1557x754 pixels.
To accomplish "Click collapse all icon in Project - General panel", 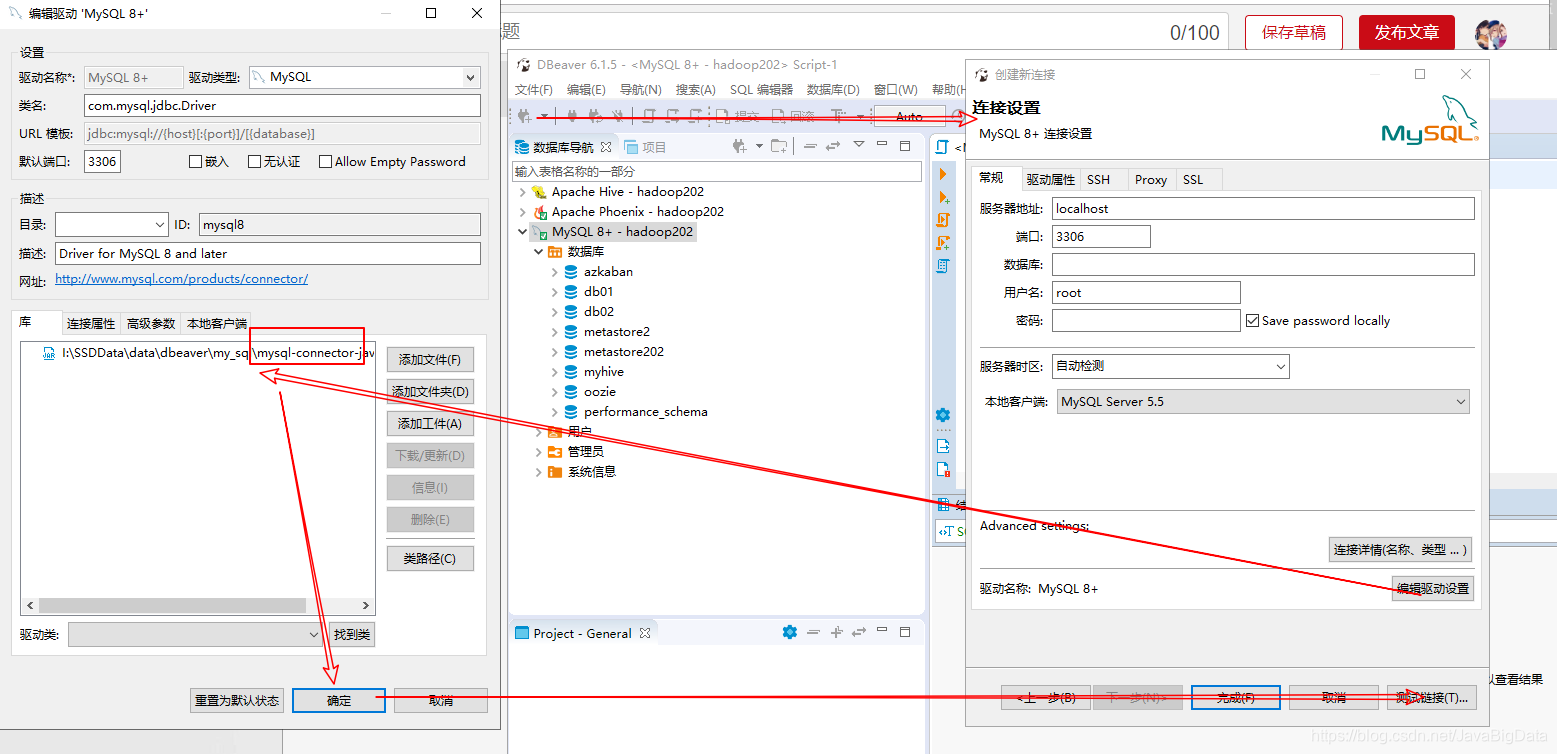I will click(x=811, y=632).
